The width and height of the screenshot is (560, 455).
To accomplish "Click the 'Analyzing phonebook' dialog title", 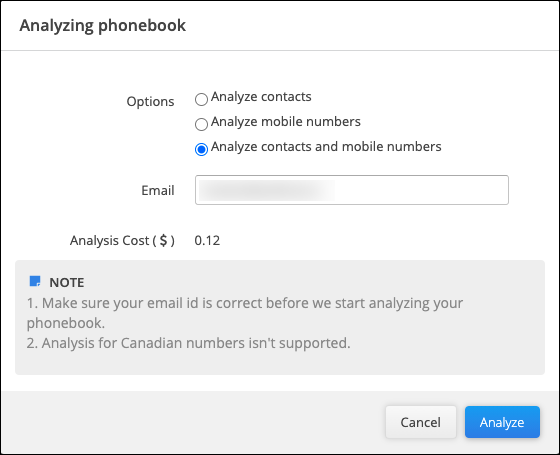I will coord(102,25).
